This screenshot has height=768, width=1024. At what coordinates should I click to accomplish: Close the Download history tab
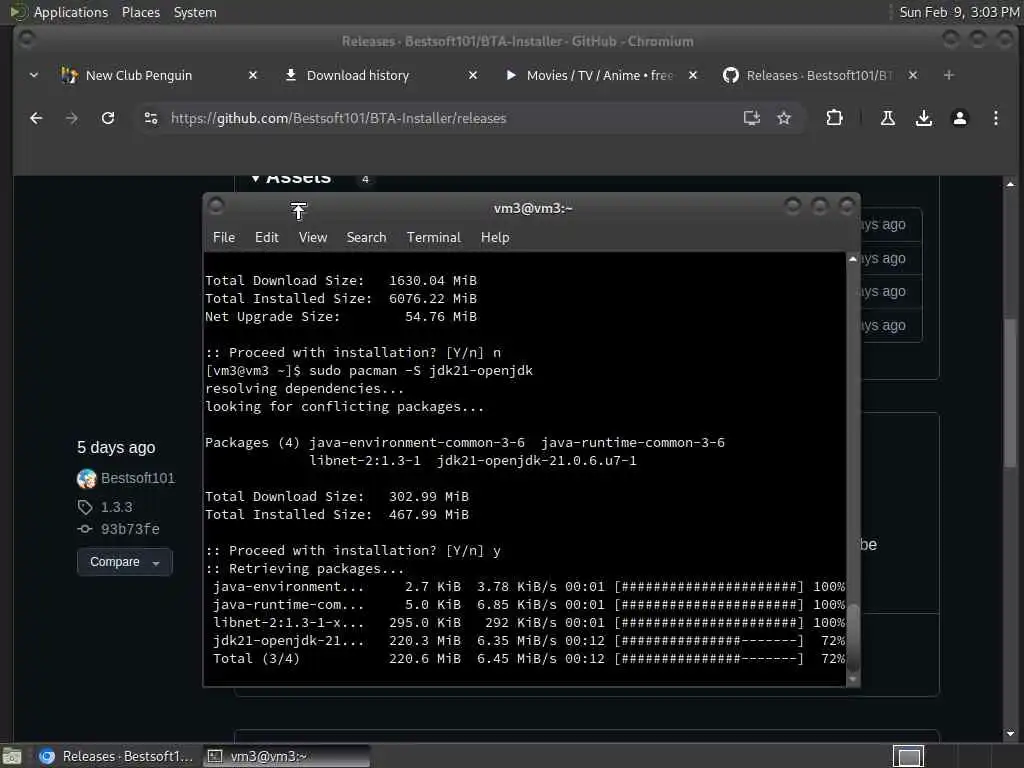pyautogui.click(x=473, y=75)
